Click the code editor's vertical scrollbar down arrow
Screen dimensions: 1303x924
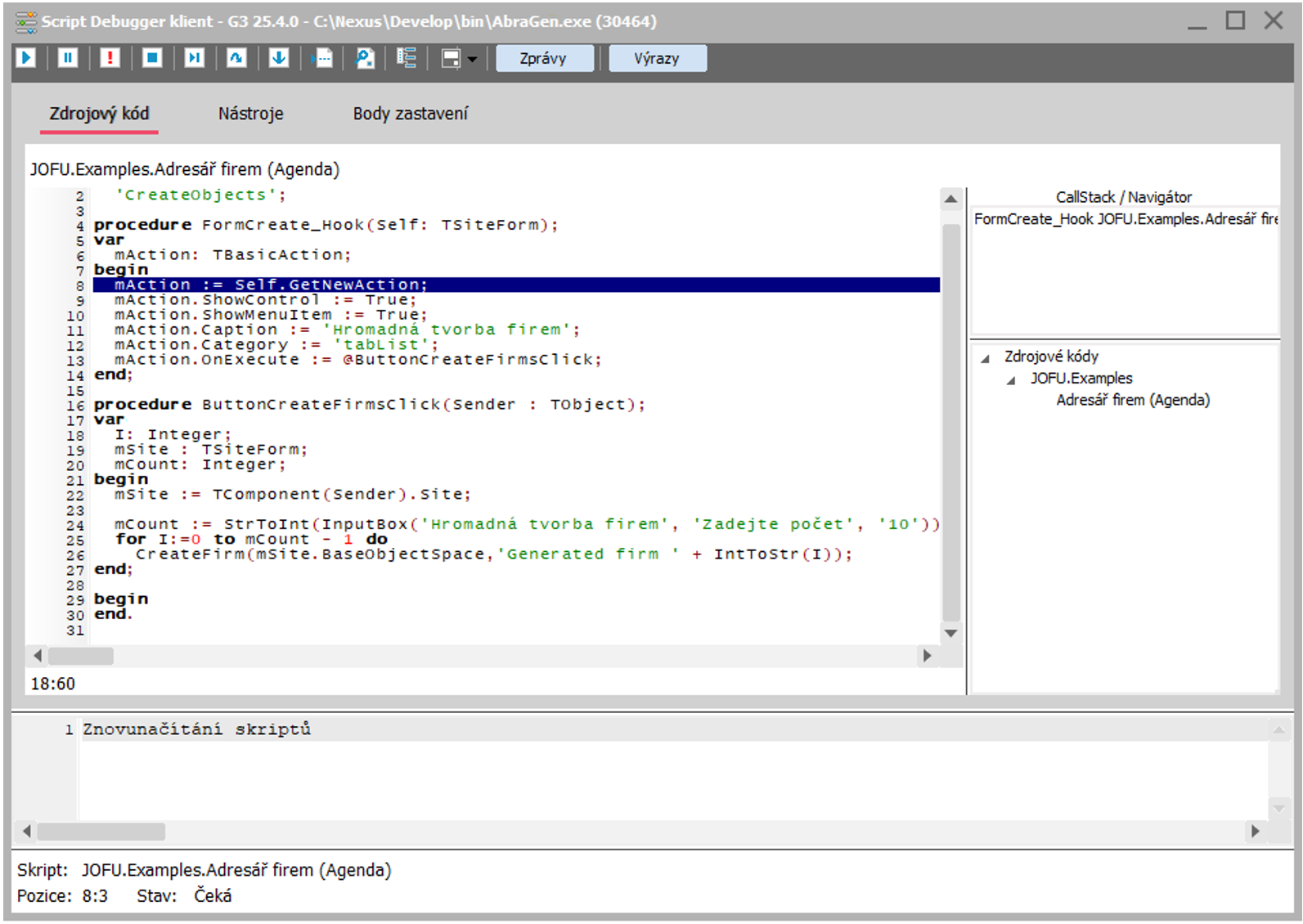point(950,633)
